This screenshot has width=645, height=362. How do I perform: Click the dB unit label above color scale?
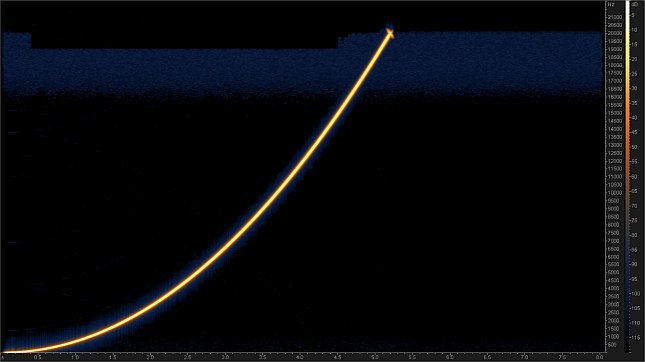click(x=634, y=5)
